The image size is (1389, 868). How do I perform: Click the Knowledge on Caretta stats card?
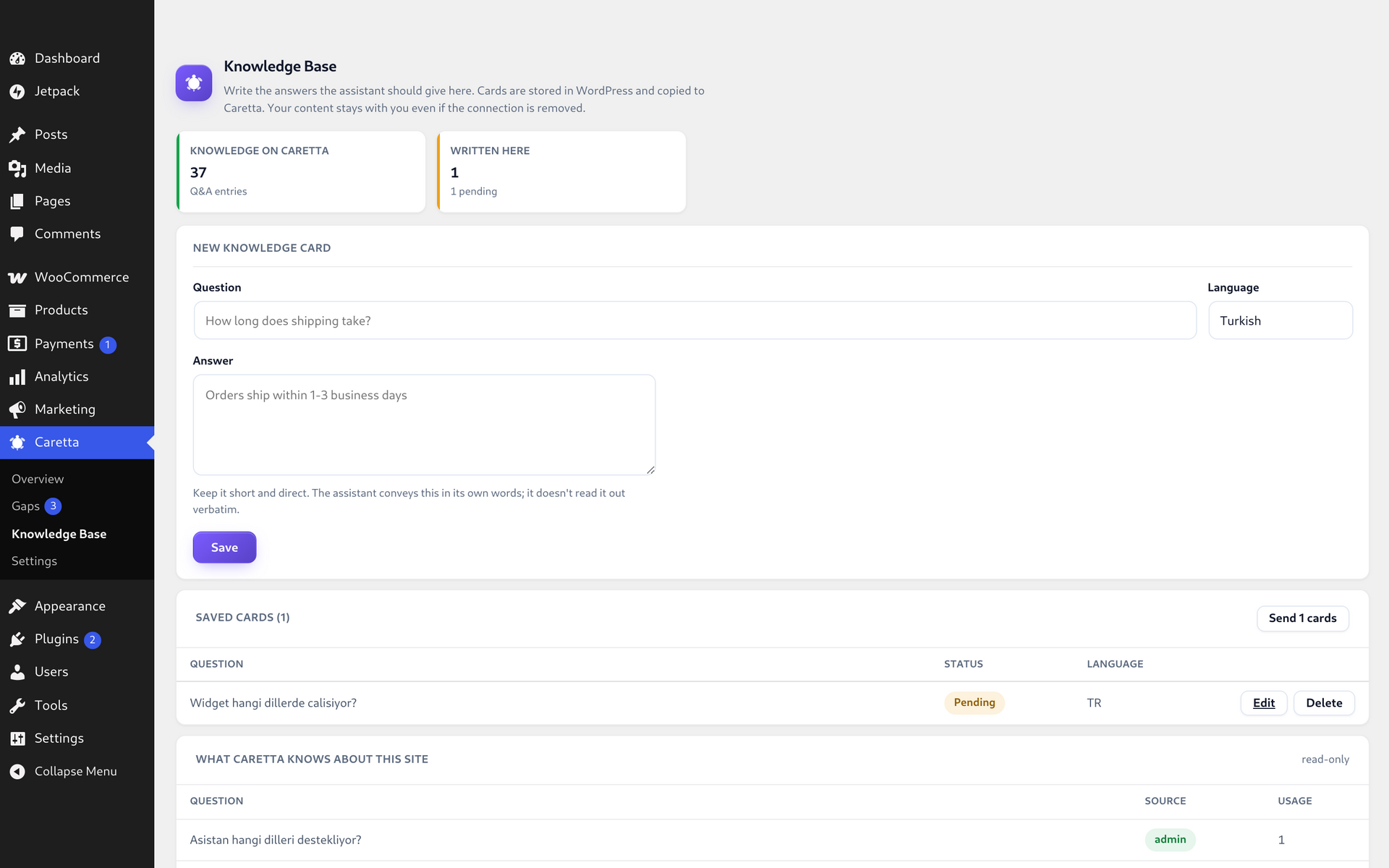tap(301, 171)
